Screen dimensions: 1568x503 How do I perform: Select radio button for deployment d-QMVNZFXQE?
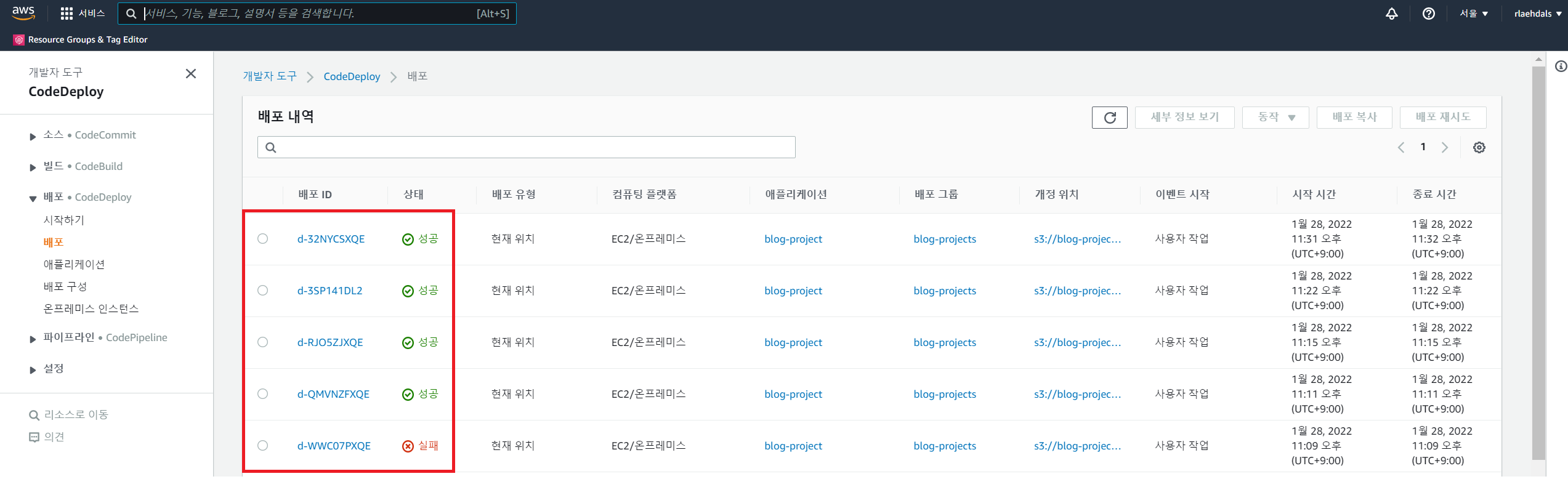coord(263,394)
